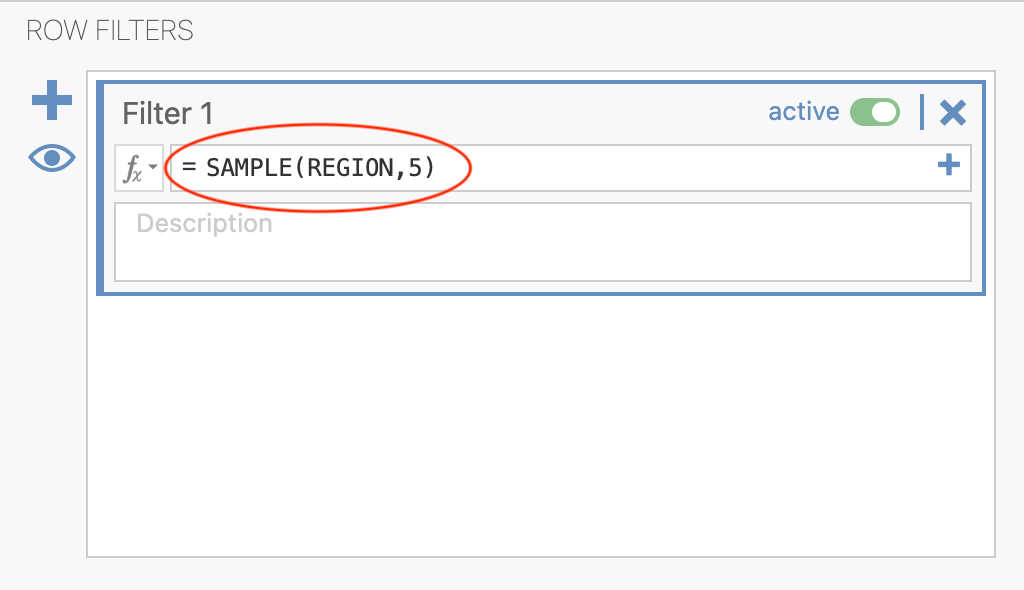1024x590 pixels.
Task: Click the white knob of active switch
Action: pyautogui.click(x=884, y=112)
